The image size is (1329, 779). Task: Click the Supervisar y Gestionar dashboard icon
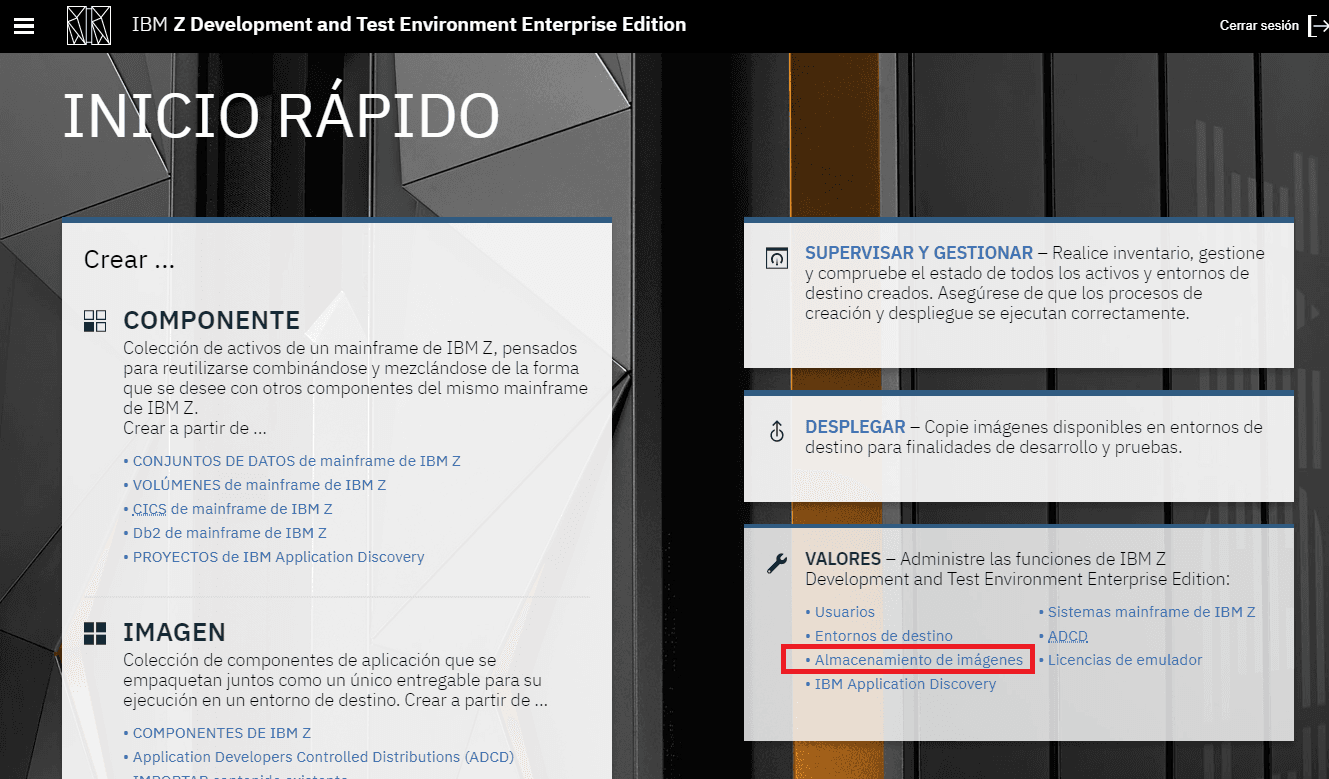[x=777, y=259]
